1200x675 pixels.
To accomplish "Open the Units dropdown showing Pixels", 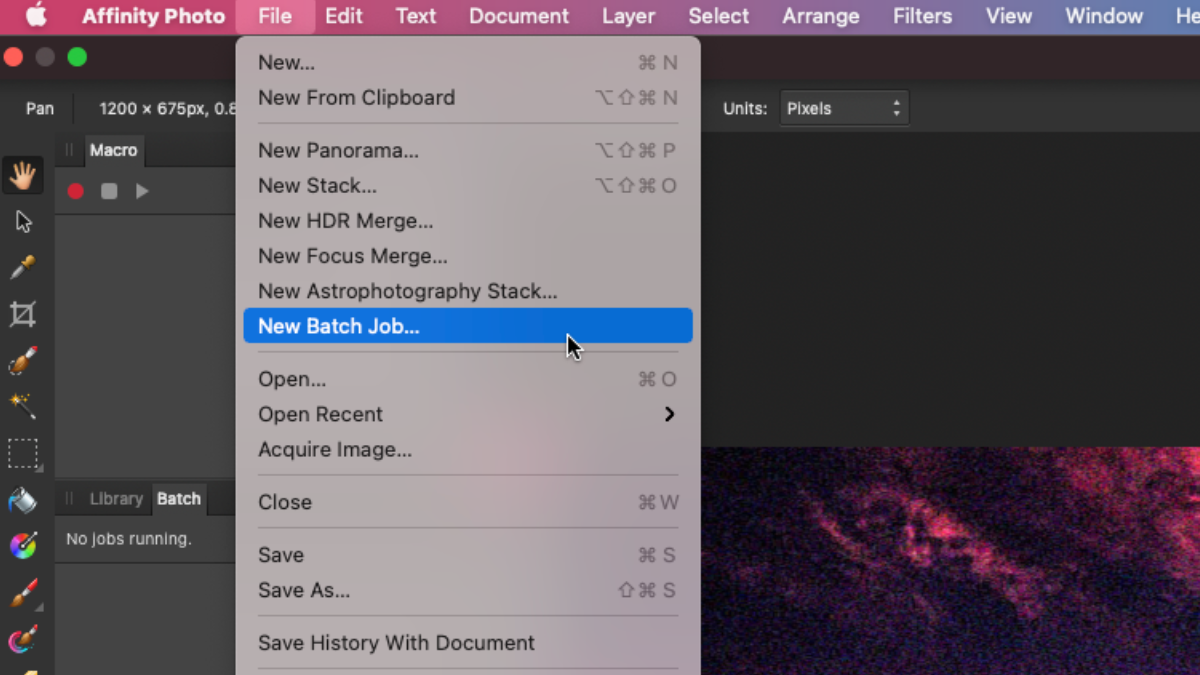I will coord(843,107).
